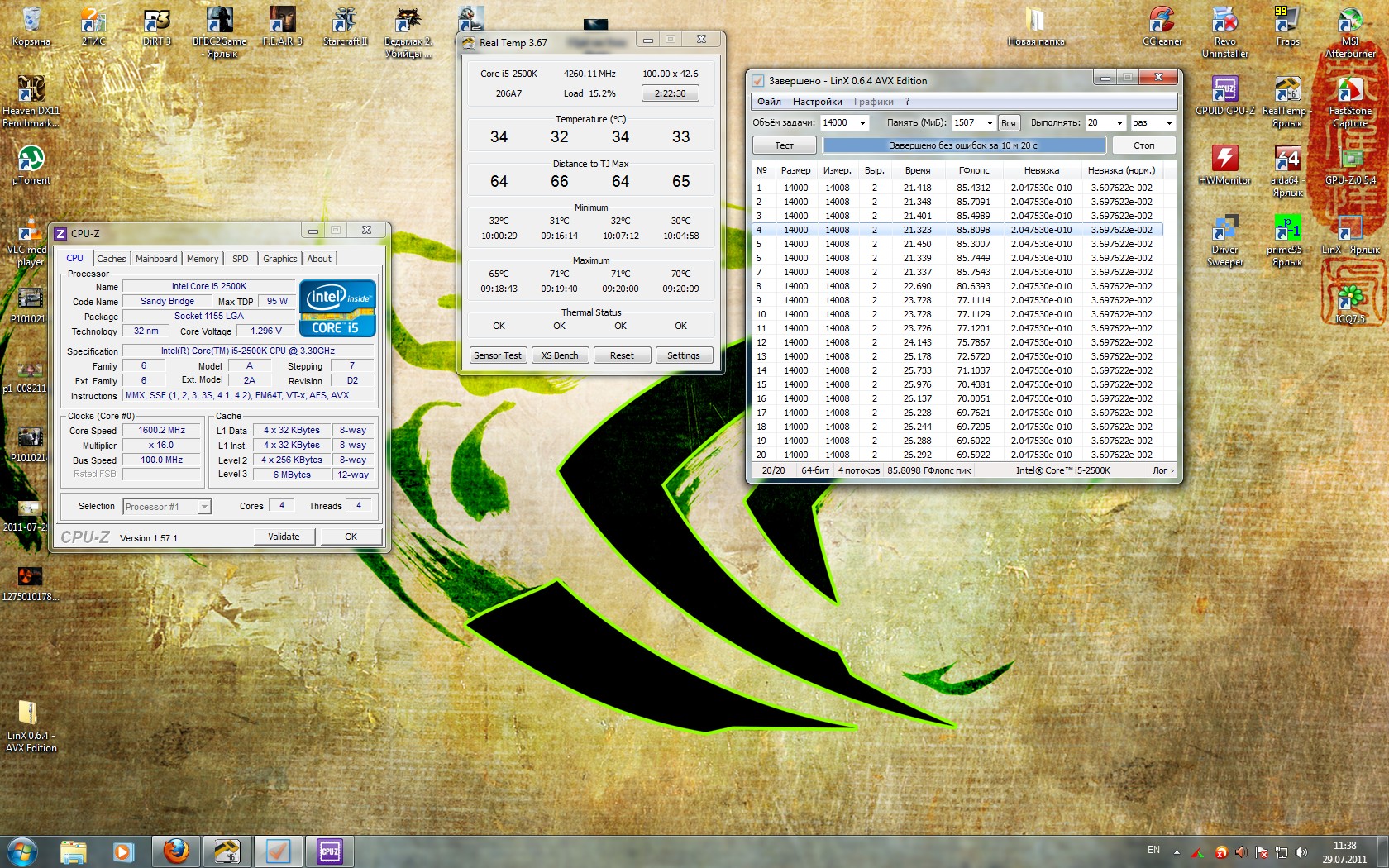This screenshot has width=1389, height=868.
Task: Select the Revo Uninstaller desktop icon
Action: click(1225, 32)
